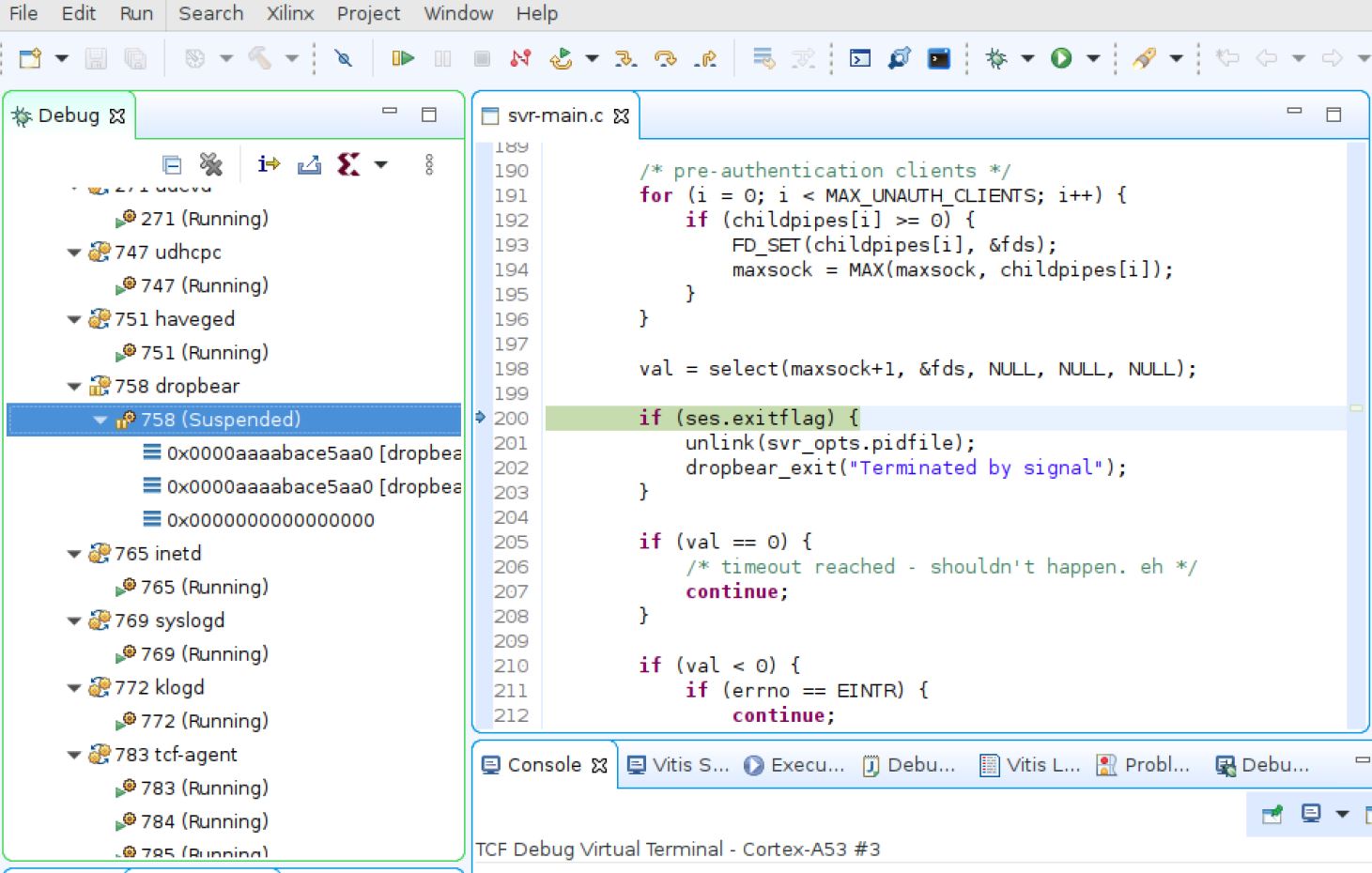Open the Run button dropdown arrow
This screenshot has height=873, width=1372.
tap(1093, 58)
